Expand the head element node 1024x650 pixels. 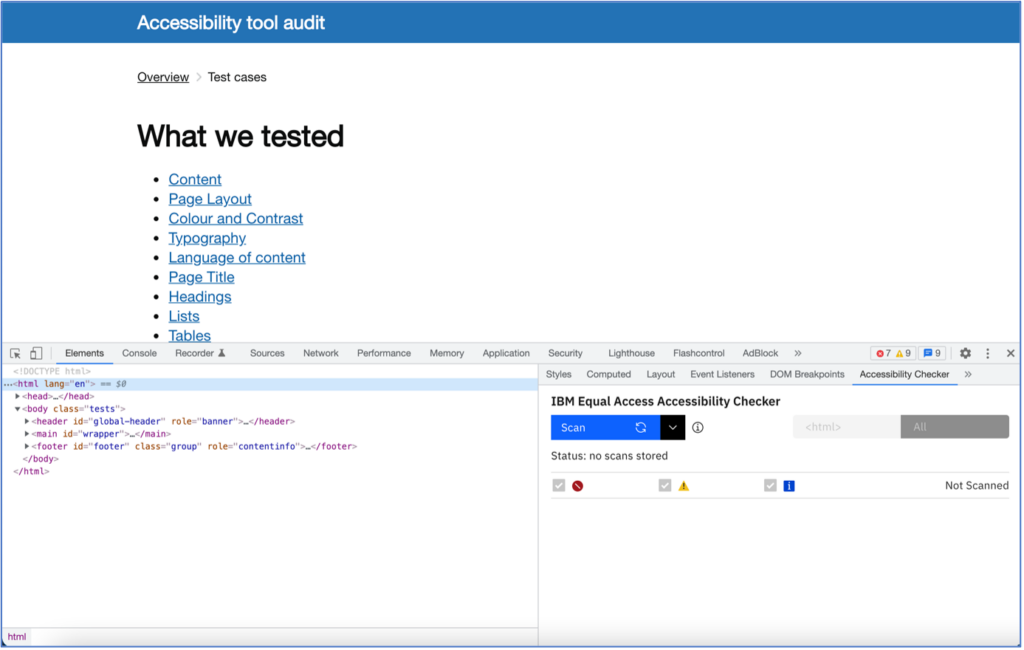tap(18, 397)
